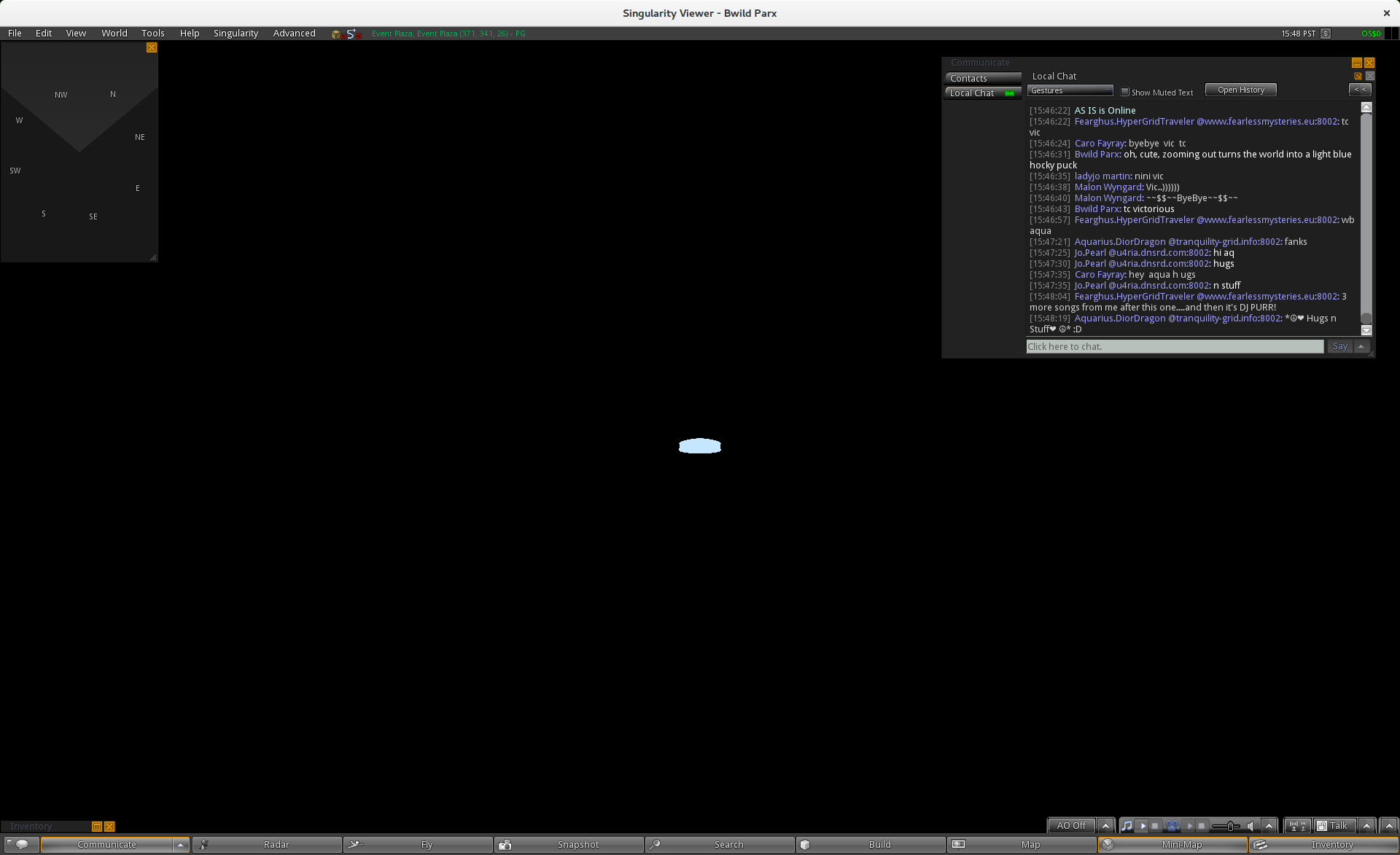Image resolution: width=1400 pixels, height=855 pixels.
Task: Expand the far-right overlay bar arrow
Action: pos(1389,826)
